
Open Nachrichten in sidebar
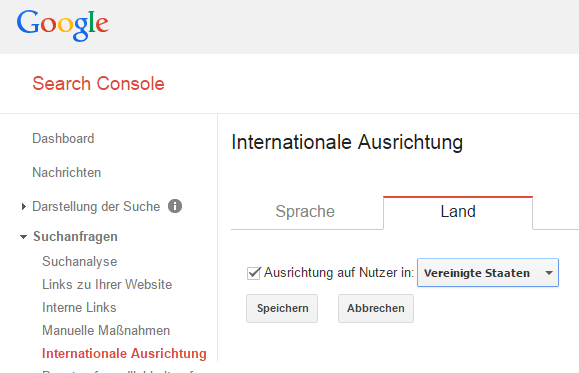[66, 172]
